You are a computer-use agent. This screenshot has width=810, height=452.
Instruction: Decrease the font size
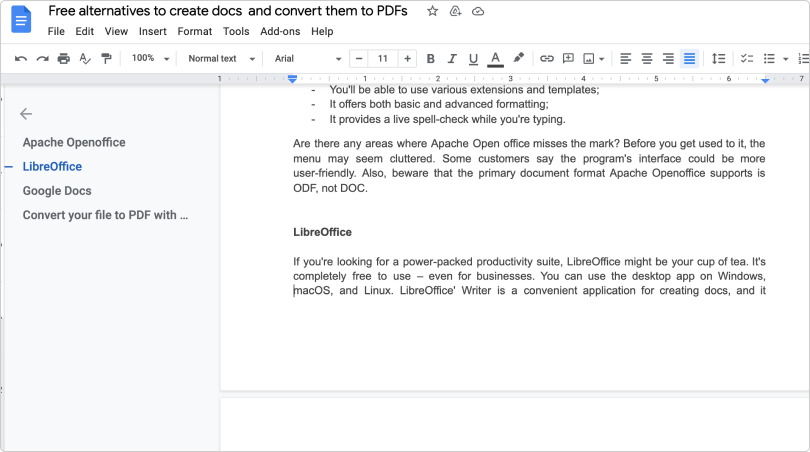(x=359, y=59)
